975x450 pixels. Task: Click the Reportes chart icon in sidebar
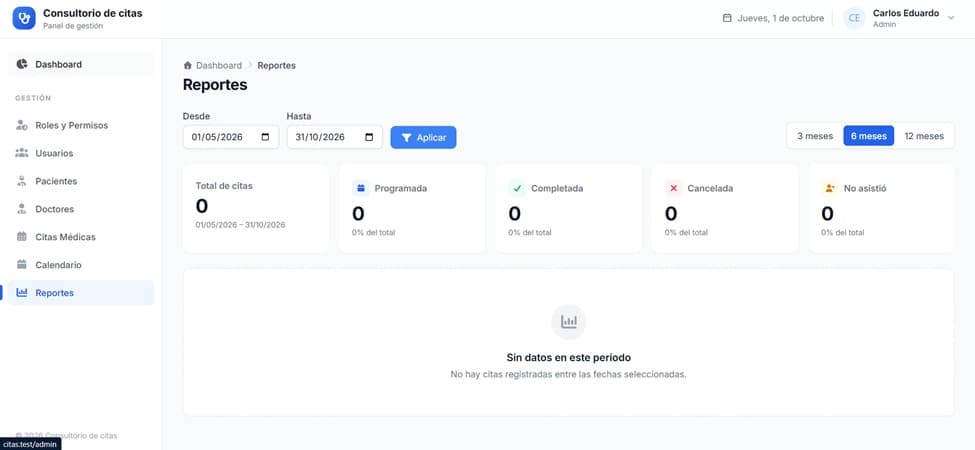pyautogui.click(x=22, y=293)
